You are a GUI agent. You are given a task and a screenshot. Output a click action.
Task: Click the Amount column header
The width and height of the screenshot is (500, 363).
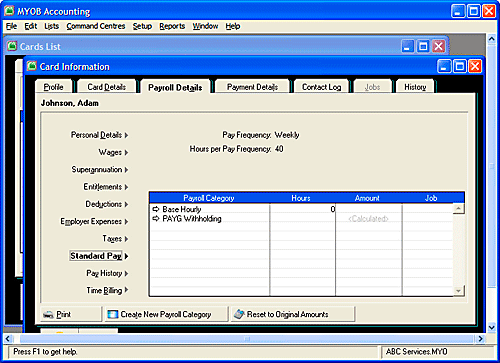coord(367,198)
